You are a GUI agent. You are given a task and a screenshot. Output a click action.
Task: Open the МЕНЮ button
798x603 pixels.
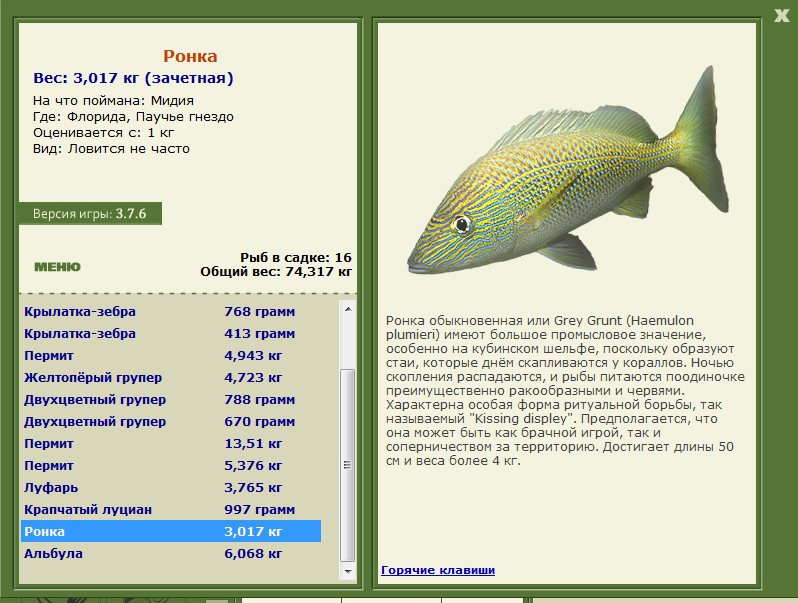point(57,267)
